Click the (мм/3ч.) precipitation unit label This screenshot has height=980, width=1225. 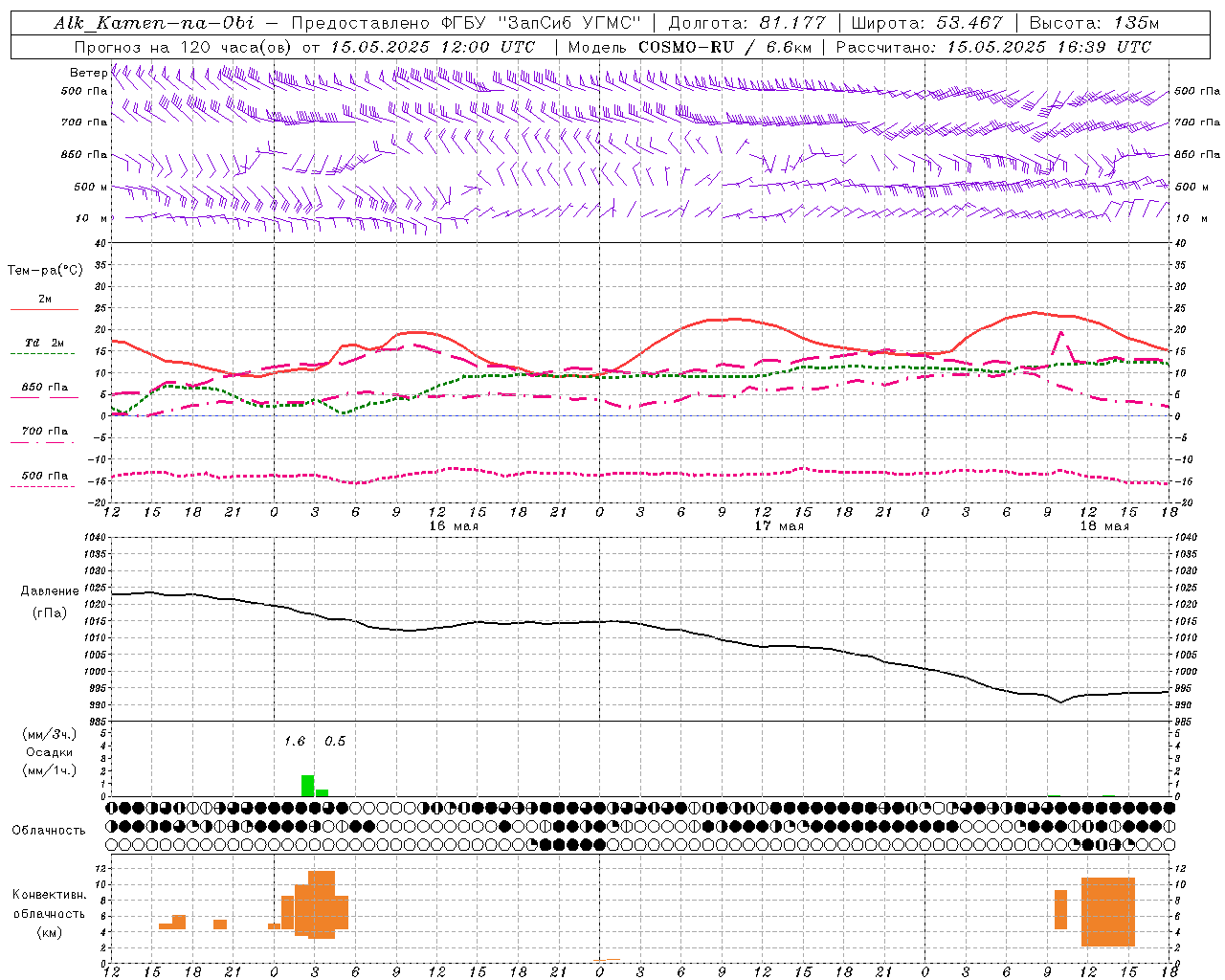click(x=50, y=734)
